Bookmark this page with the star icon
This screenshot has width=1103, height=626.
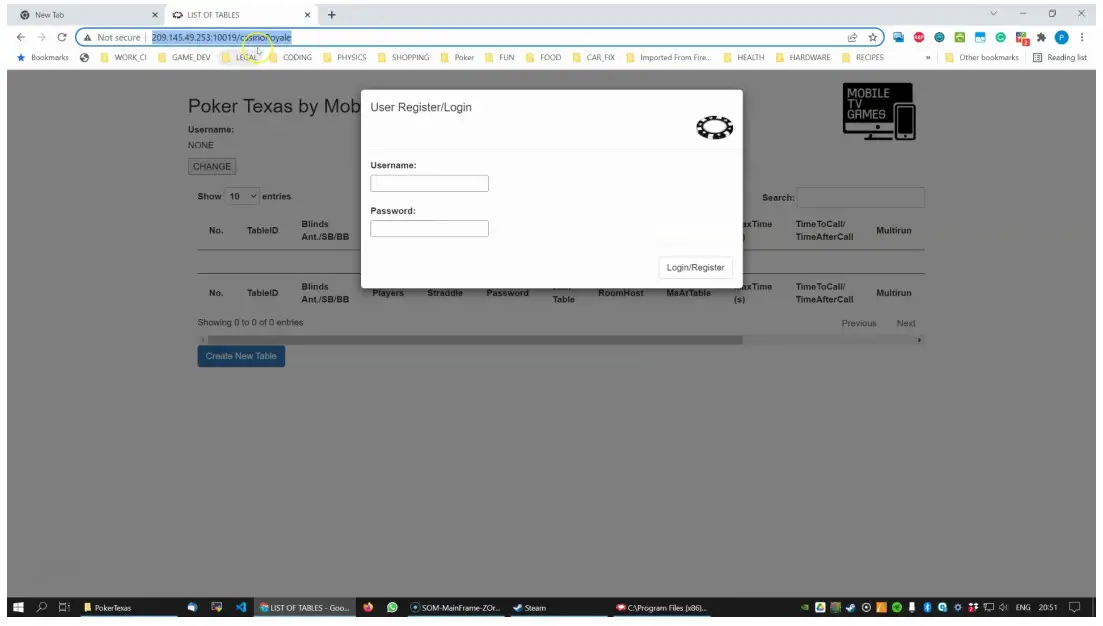point(872,37)
